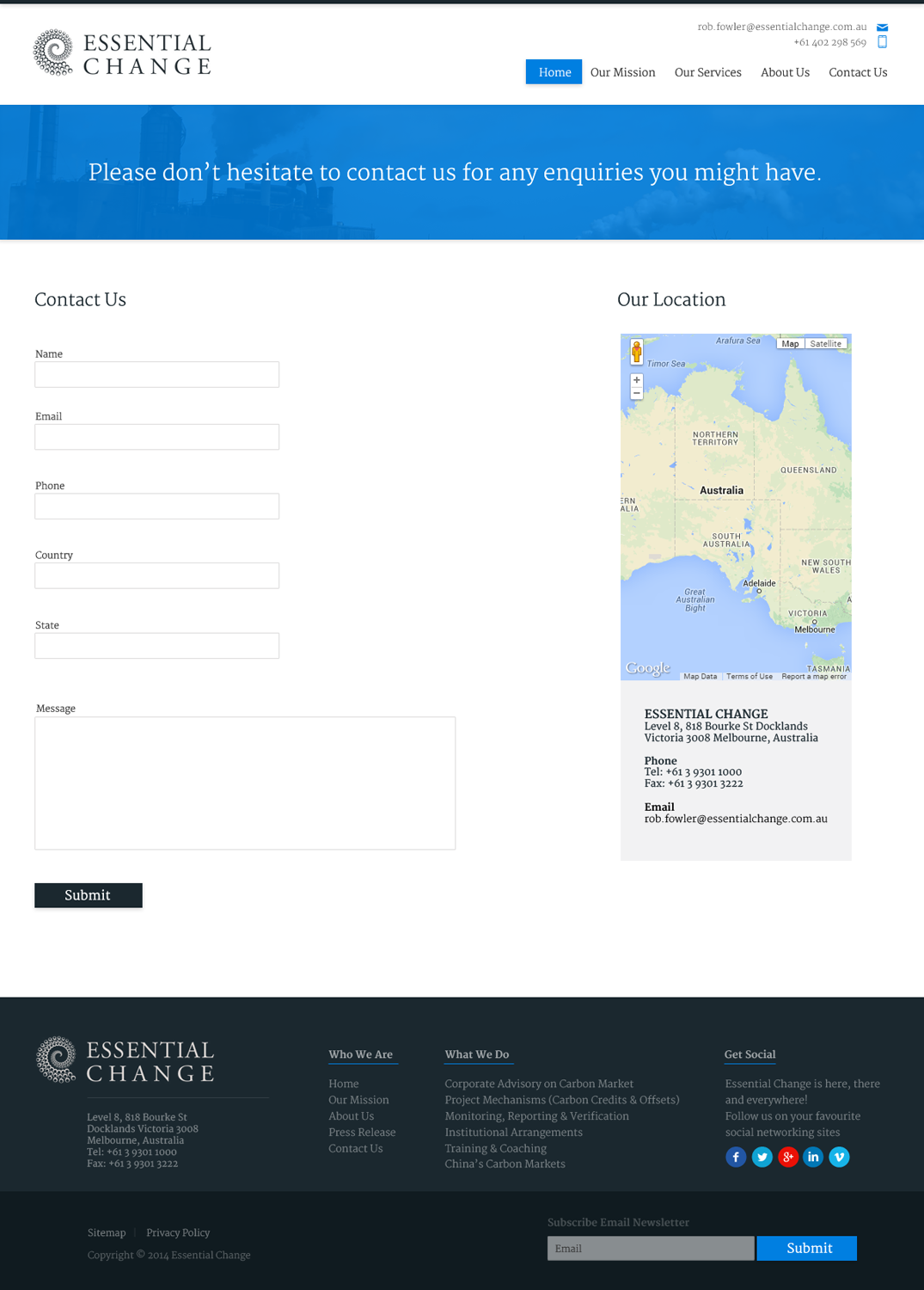Click the Vimeo social icon
This screenshot has width=924, height=1290.
click(839, 1157)
